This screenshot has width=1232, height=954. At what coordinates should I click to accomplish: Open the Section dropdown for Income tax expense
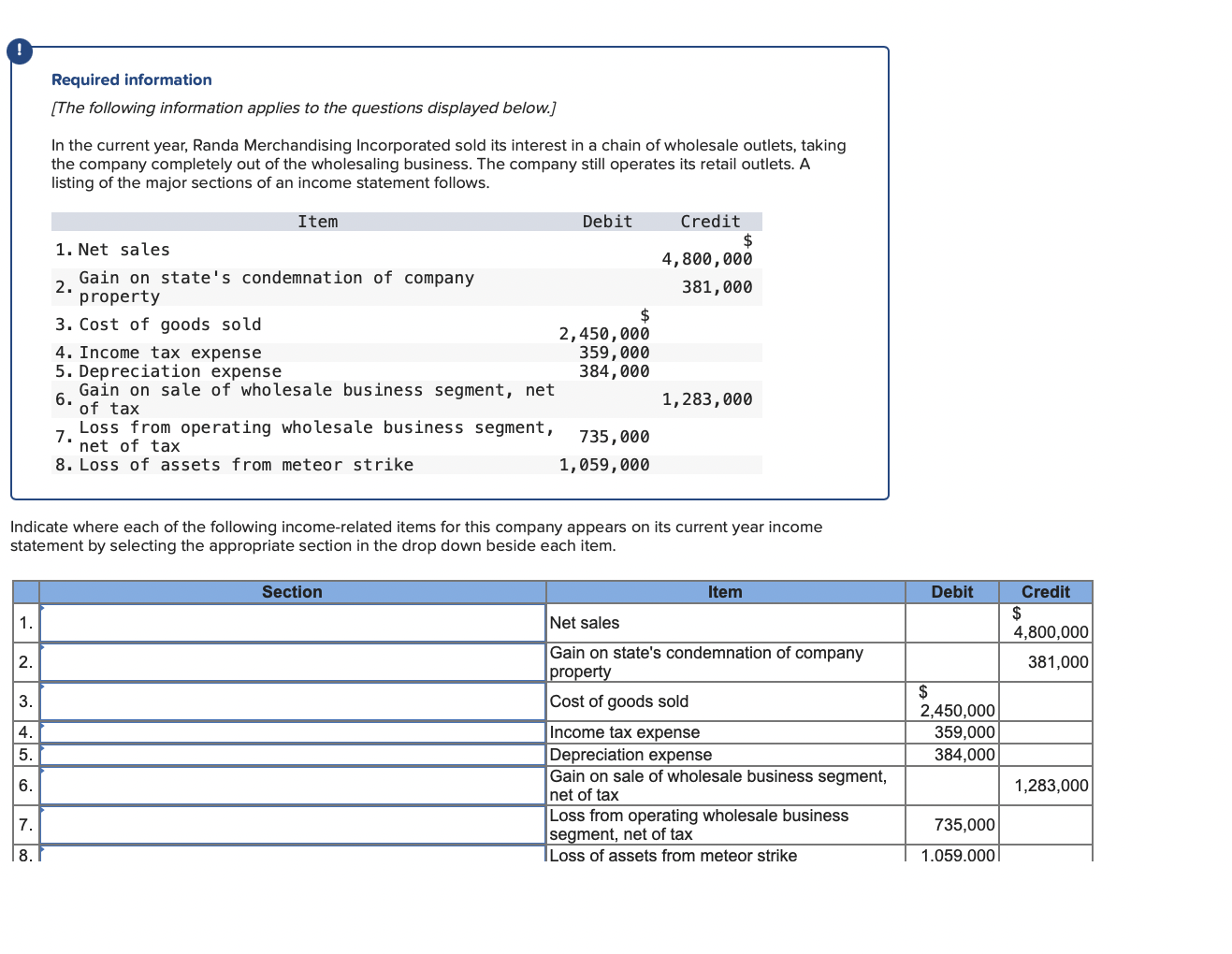coord(292,732)
